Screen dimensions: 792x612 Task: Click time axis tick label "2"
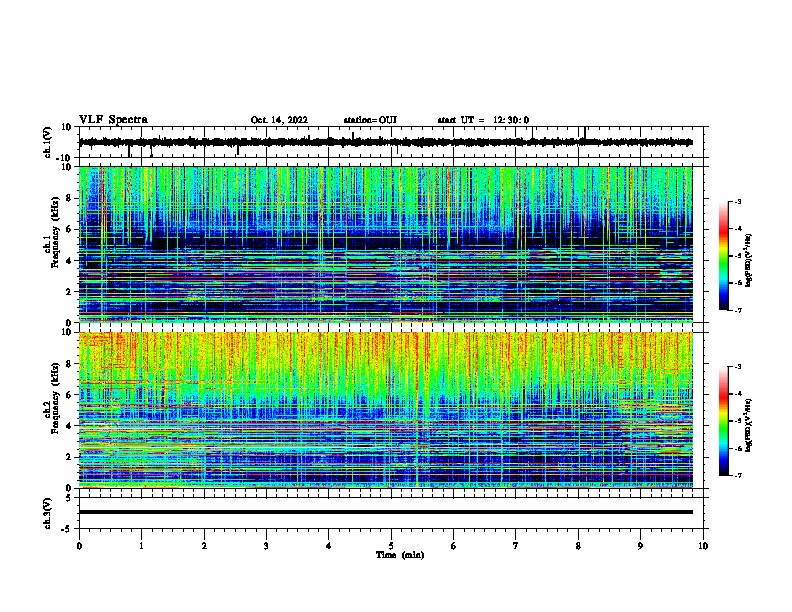coord(204,546)
